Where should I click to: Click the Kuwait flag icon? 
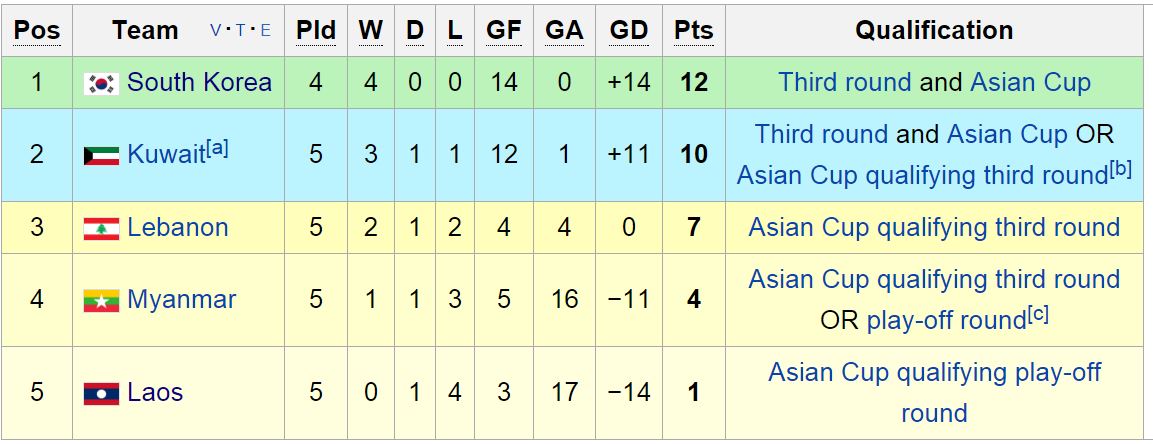point(101,155)
